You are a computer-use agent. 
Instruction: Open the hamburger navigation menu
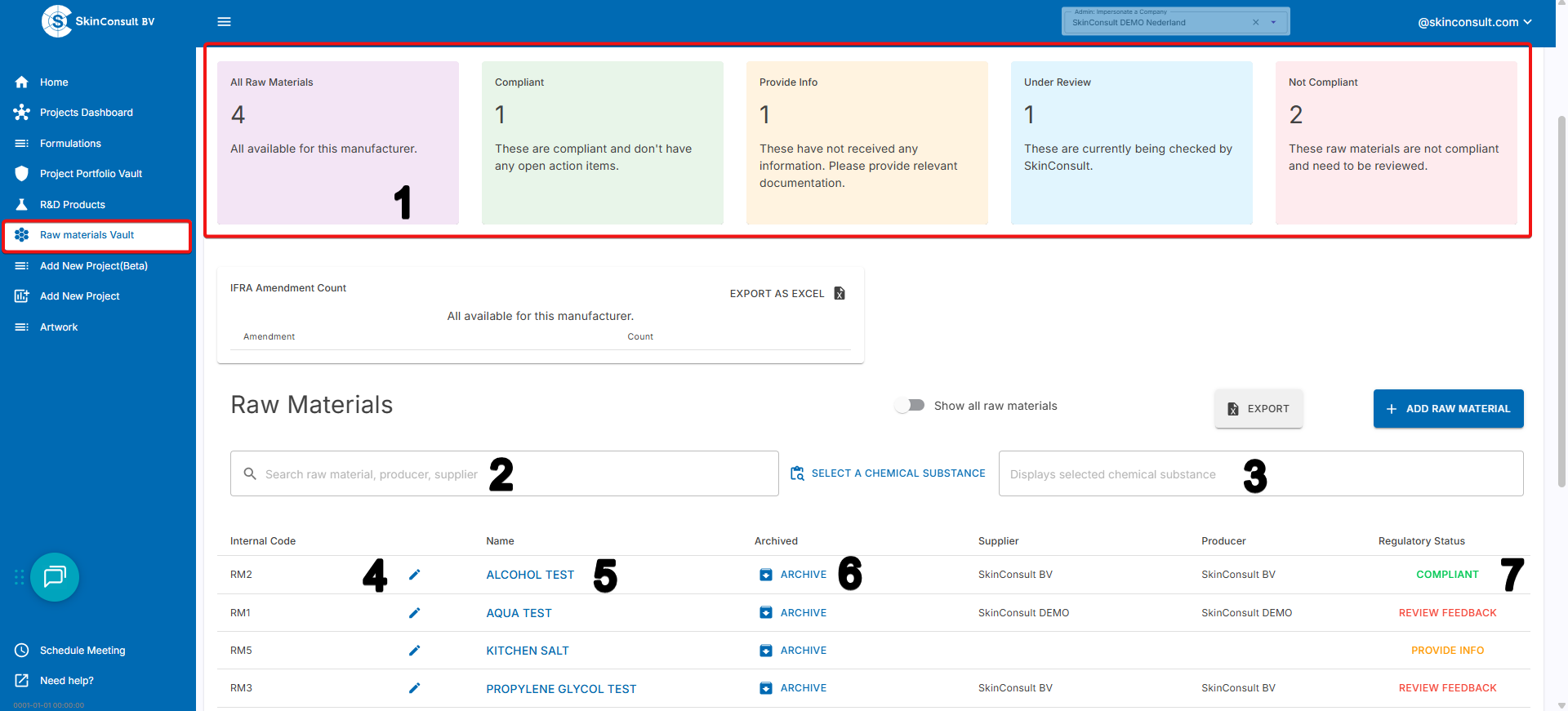224,22
